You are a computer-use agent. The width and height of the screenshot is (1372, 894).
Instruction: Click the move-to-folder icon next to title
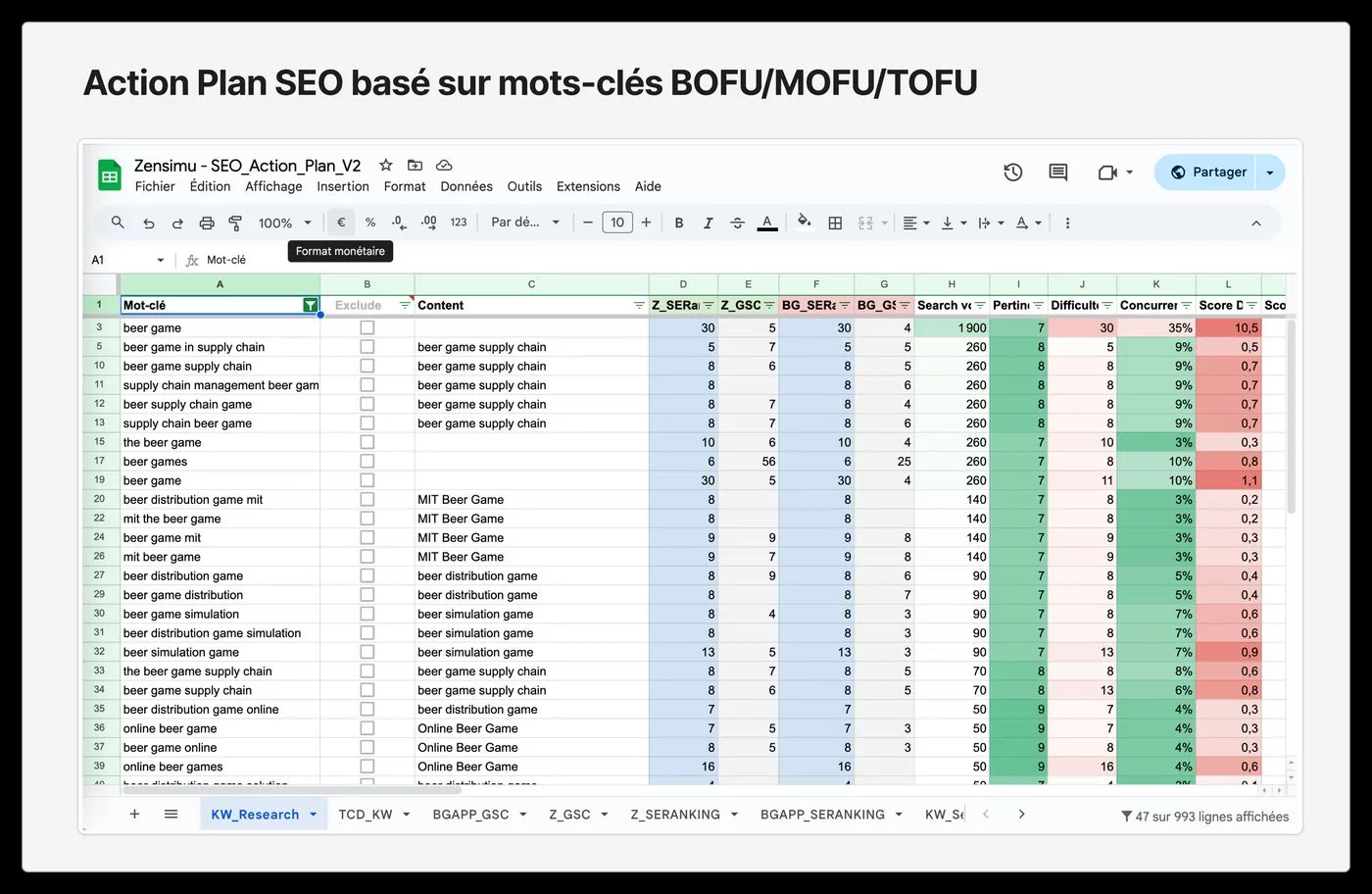pos(415,165)
